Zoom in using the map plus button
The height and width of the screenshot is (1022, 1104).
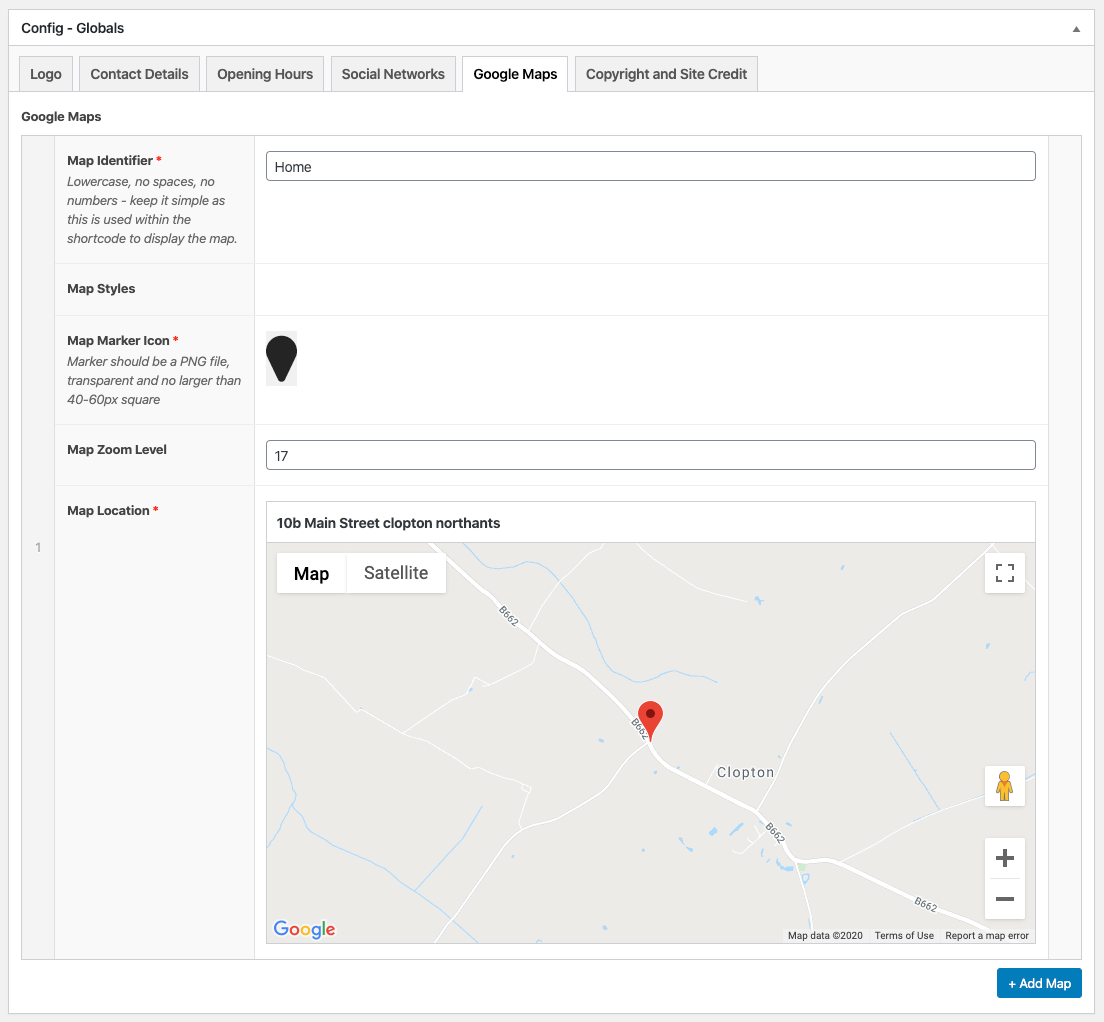[x=1005, y=858]
